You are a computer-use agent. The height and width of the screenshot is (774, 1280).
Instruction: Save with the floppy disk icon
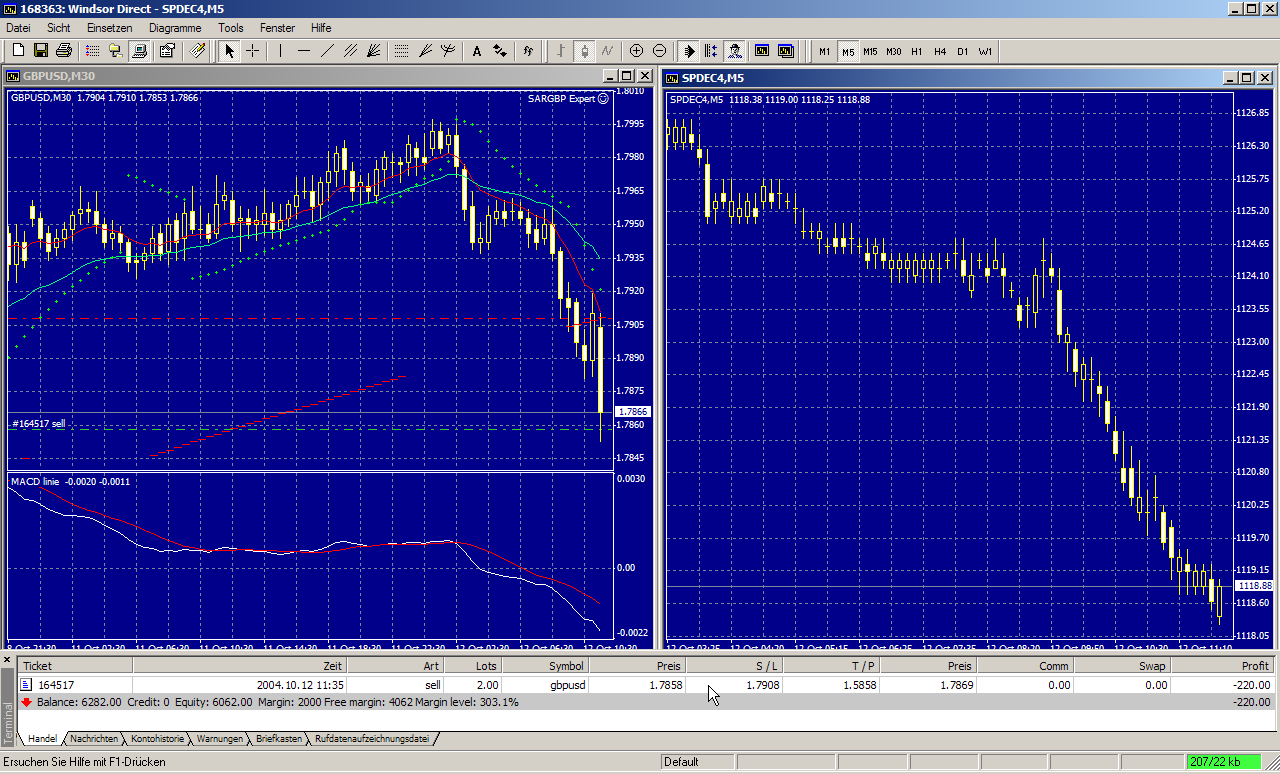point(41,51)
